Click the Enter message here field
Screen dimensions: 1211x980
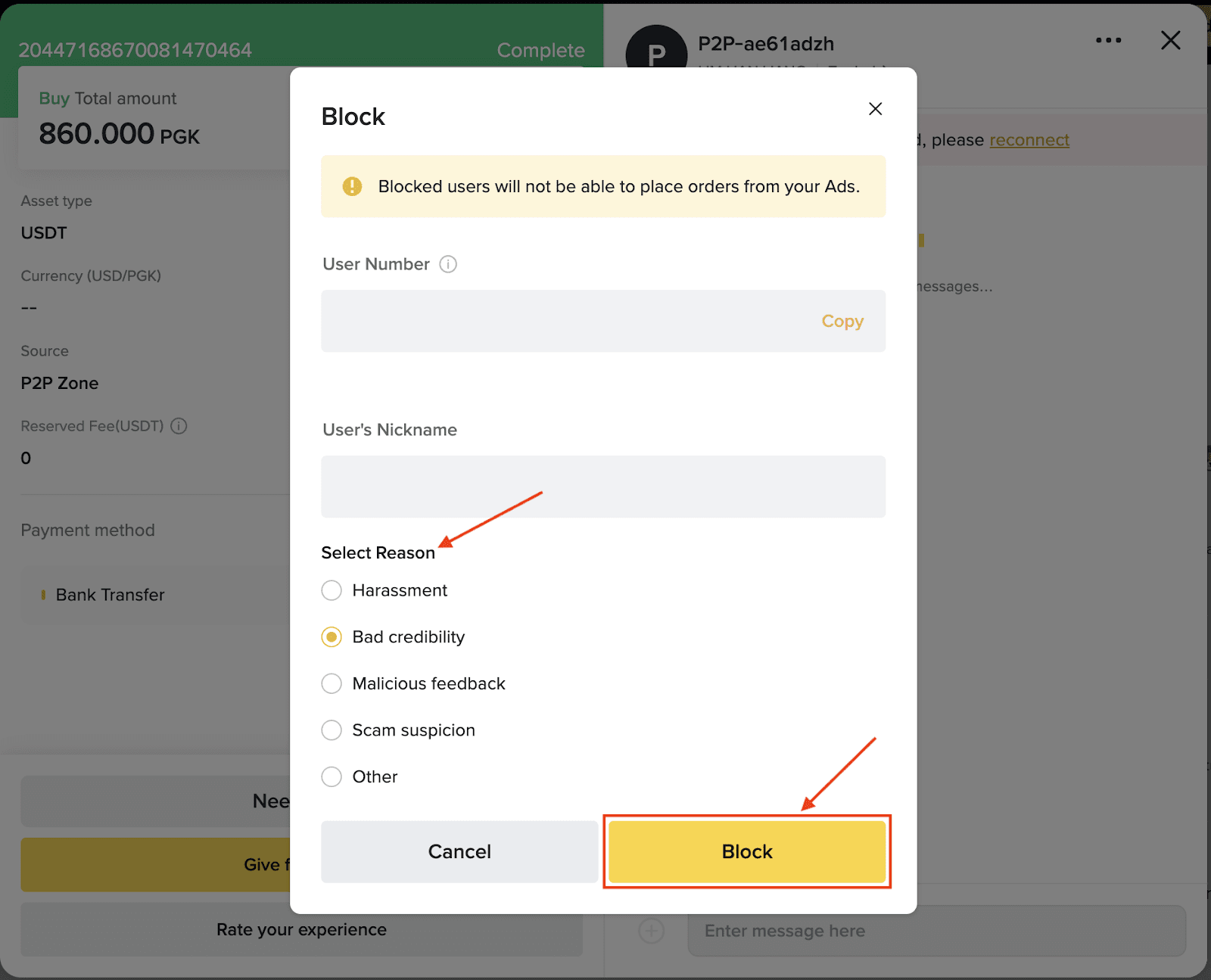[x=936, y=931]
